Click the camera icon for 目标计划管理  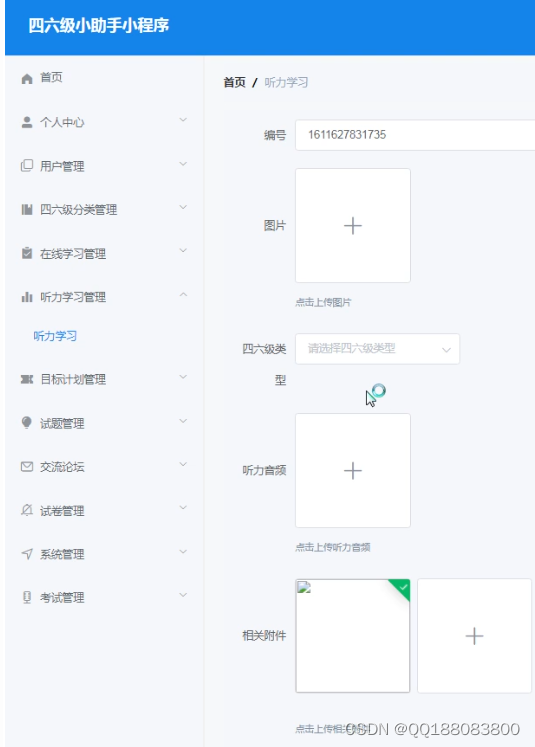tap(27, 379)
